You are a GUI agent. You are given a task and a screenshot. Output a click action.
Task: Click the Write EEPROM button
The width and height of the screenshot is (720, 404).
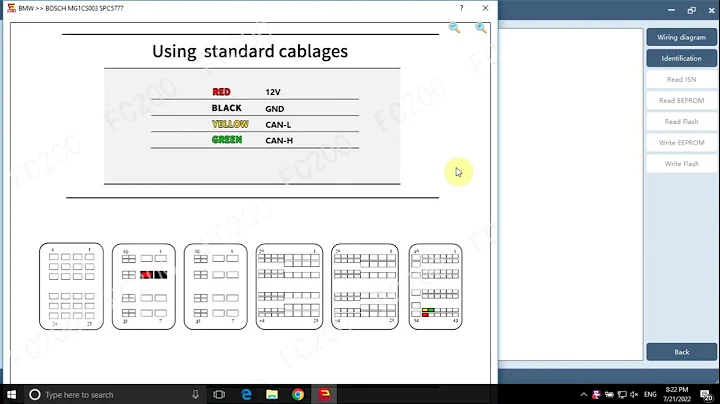click(681, 143)
